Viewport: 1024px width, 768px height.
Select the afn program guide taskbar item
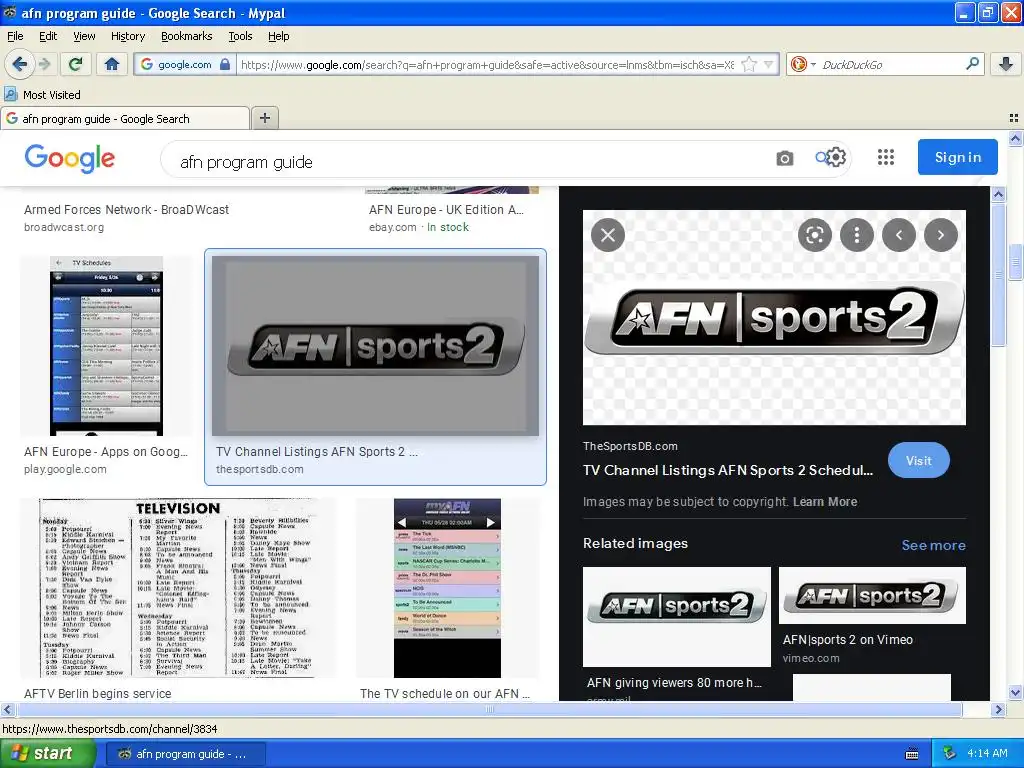pyautogui.click(x=185, y=754)
